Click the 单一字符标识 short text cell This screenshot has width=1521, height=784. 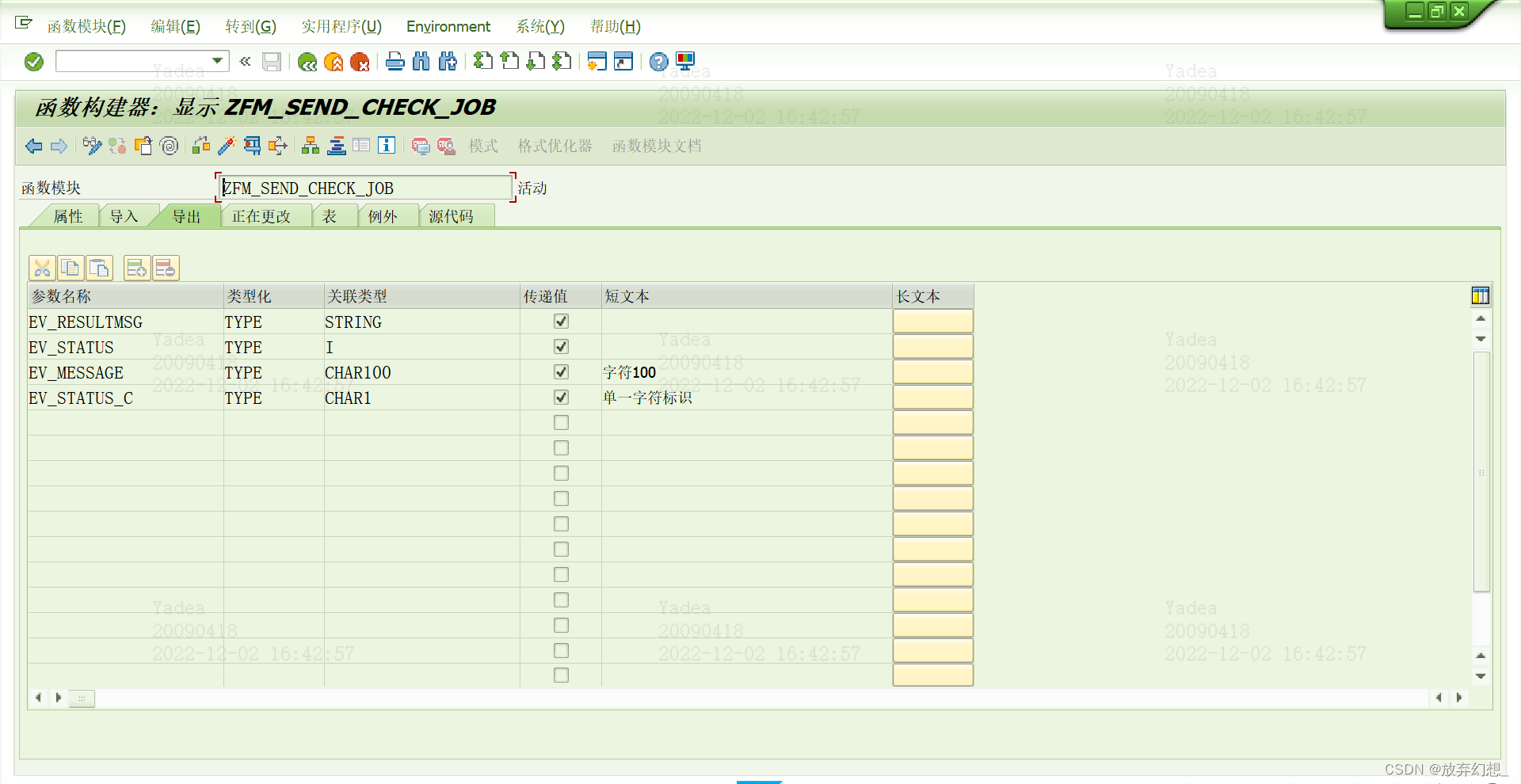pyautogui.click(x=747, y=398)
